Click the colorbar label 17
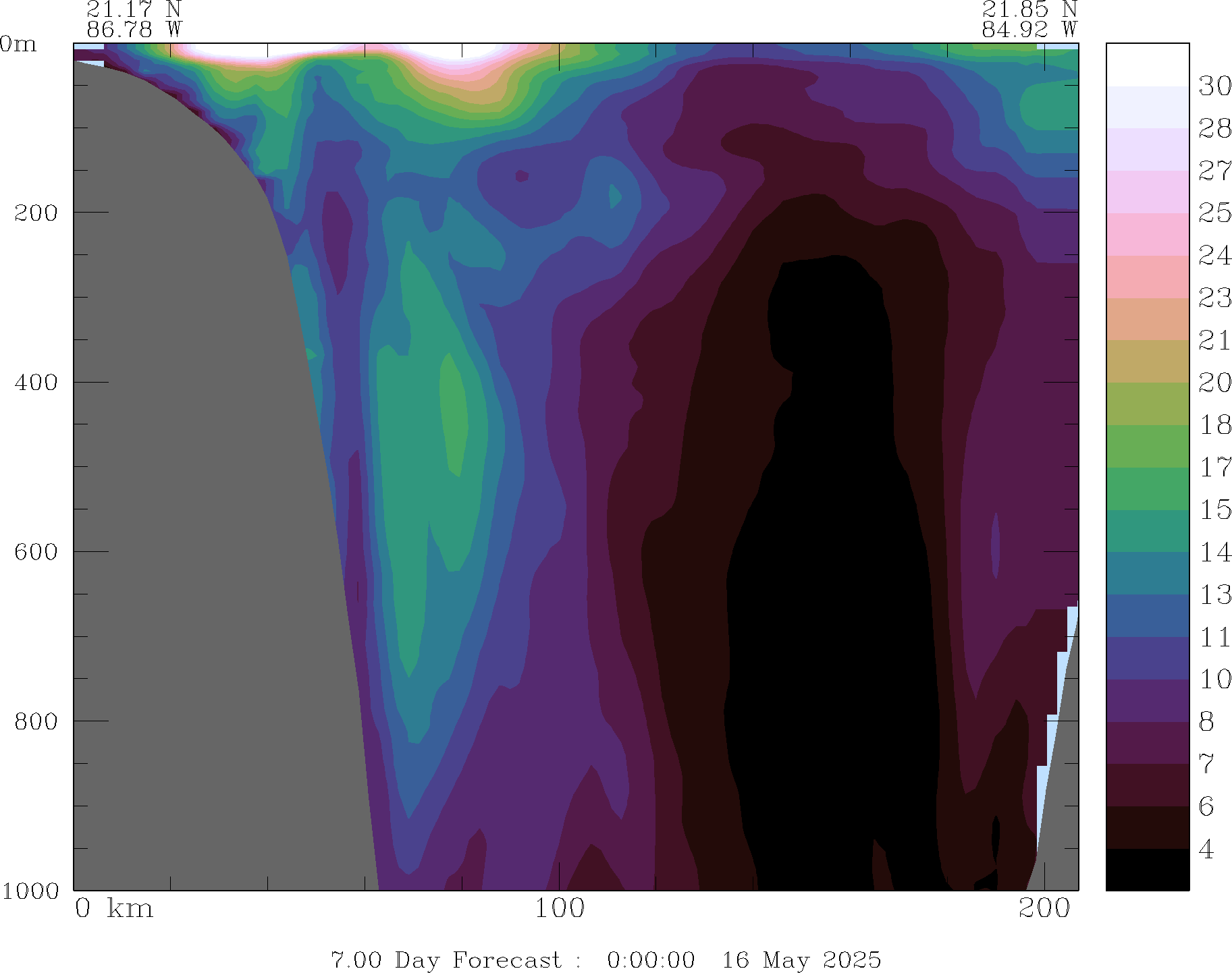1232x973 pixels. (1214, 468)
